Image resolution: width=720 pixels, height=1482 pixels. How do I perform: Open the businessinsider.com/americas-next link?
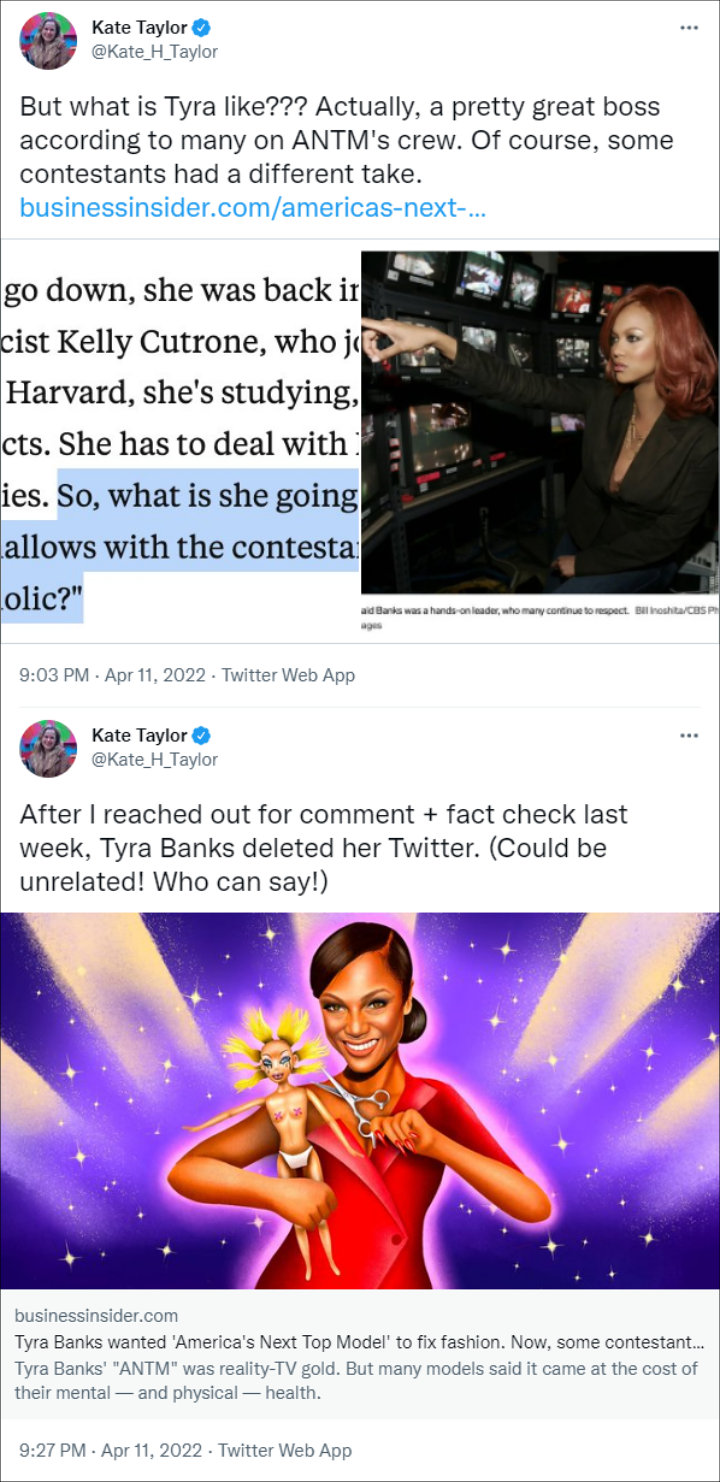(x=253, y=208)
